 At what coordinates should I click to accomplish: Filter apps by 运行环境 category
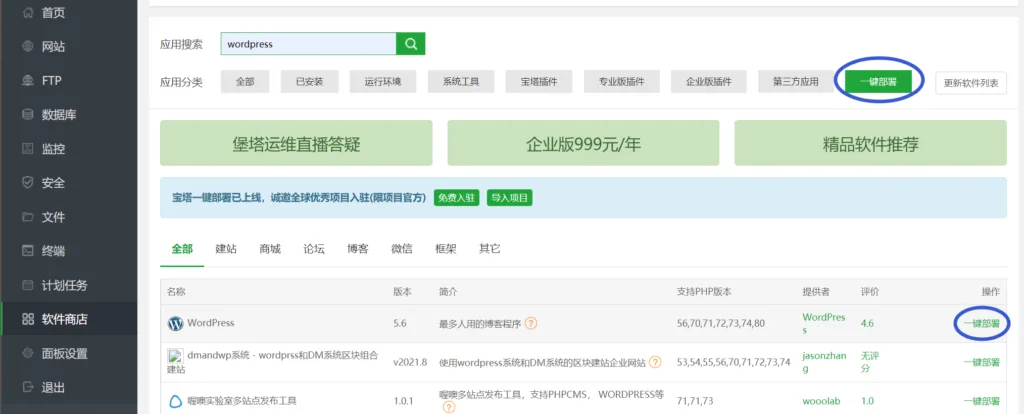383,82
